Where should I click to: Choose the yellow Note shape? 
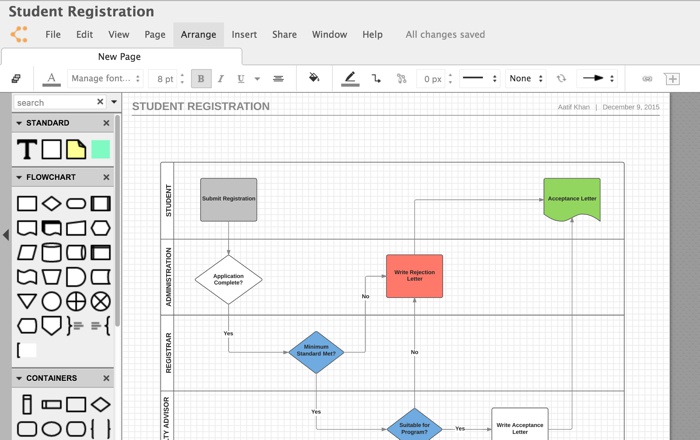(x=76, y=149)
